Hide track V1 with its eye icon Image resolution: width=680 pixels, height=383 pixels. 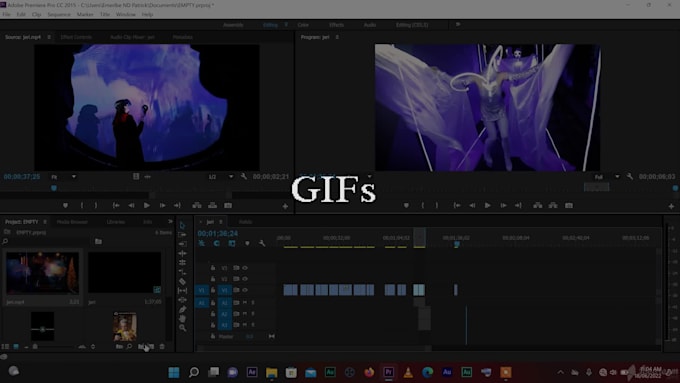[245, 290]
